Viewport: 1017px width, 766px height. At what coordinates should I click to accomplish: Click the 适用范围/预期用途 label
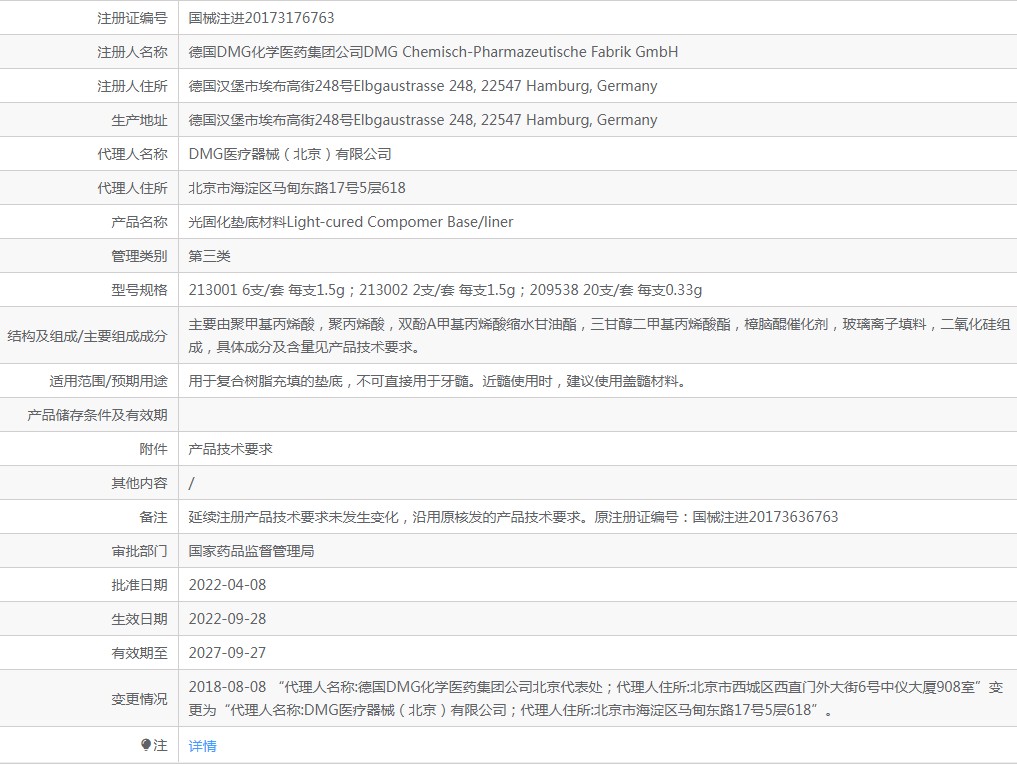(x=108, y=381)
